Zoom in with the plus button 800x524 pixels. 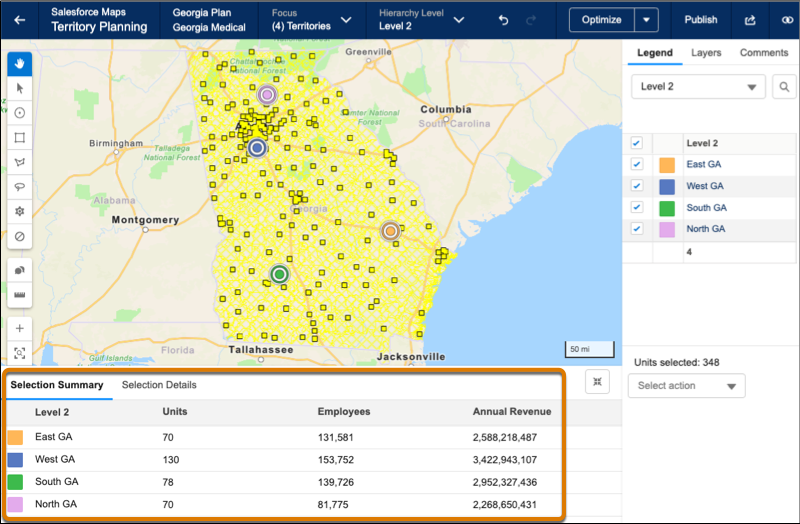tap(19, 329)
